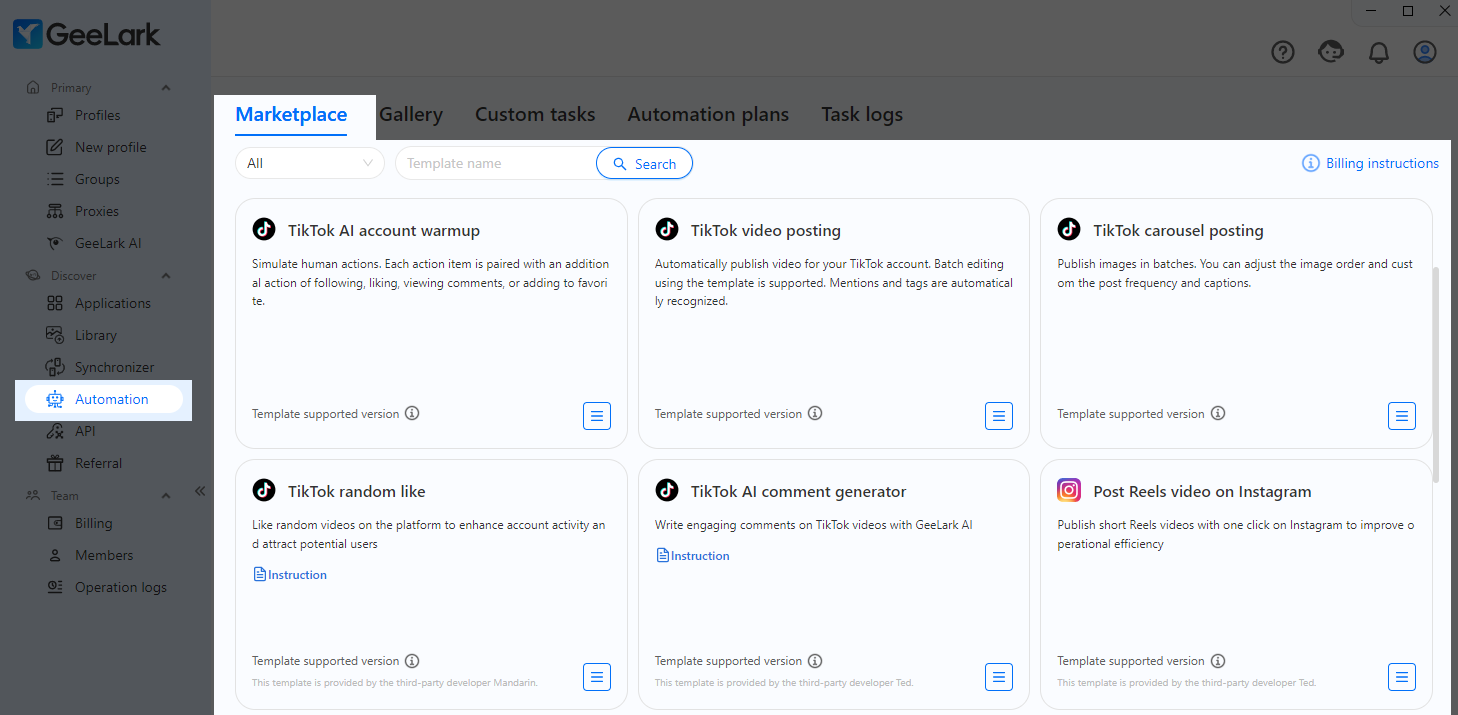Click info icon on Post Reels video card

pyautogui.click(x=1218, y=660)
